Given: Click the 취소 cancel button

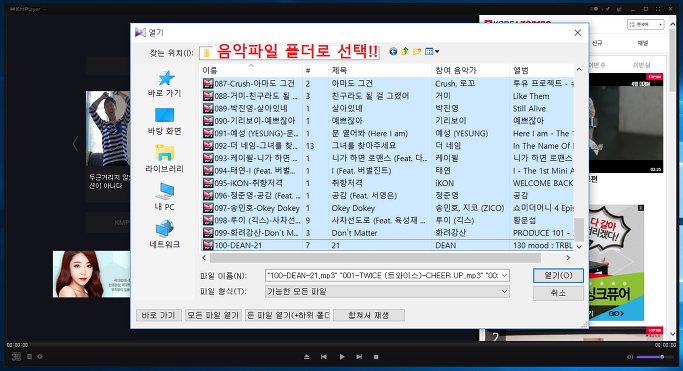Looking at the screenshot, I should 558,293.
